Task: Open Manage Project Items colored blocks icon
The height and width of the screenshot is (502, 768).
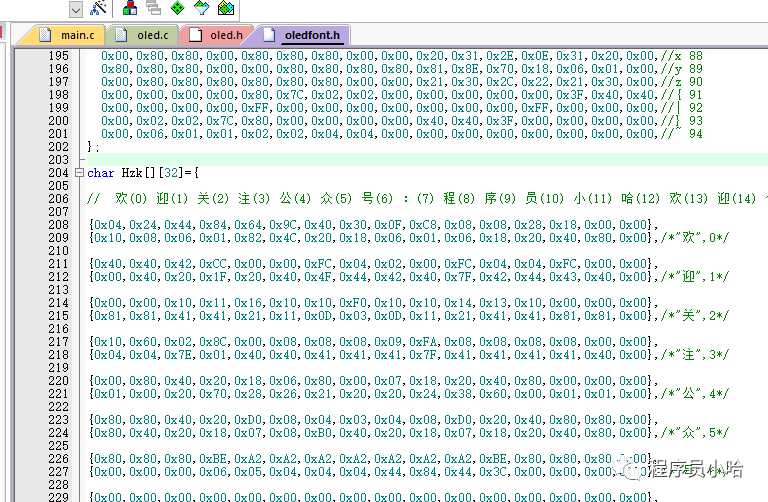Action: point(131,9)
